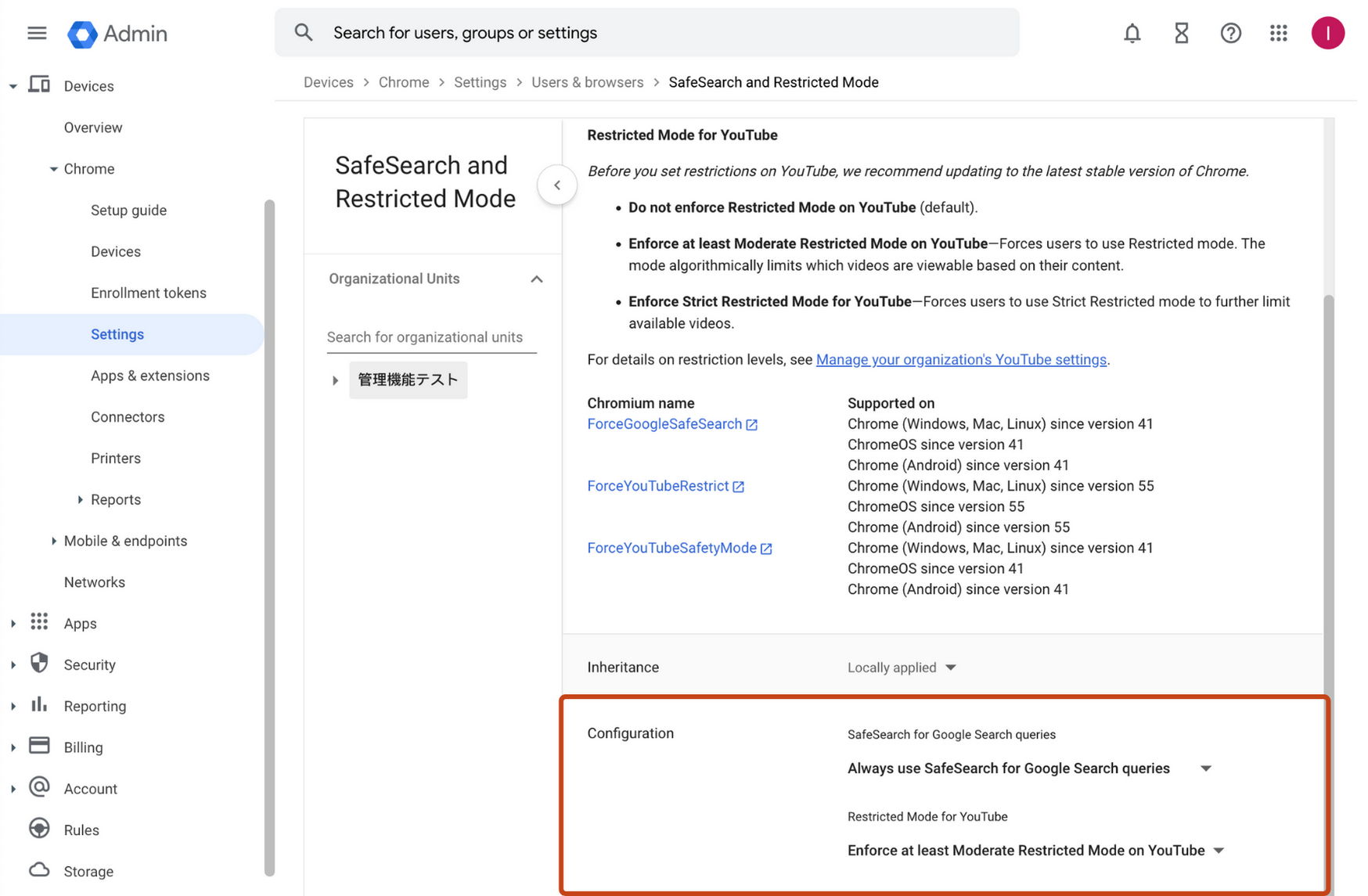
Task: Open the account profile avatar
Action: pos(1328,33)
